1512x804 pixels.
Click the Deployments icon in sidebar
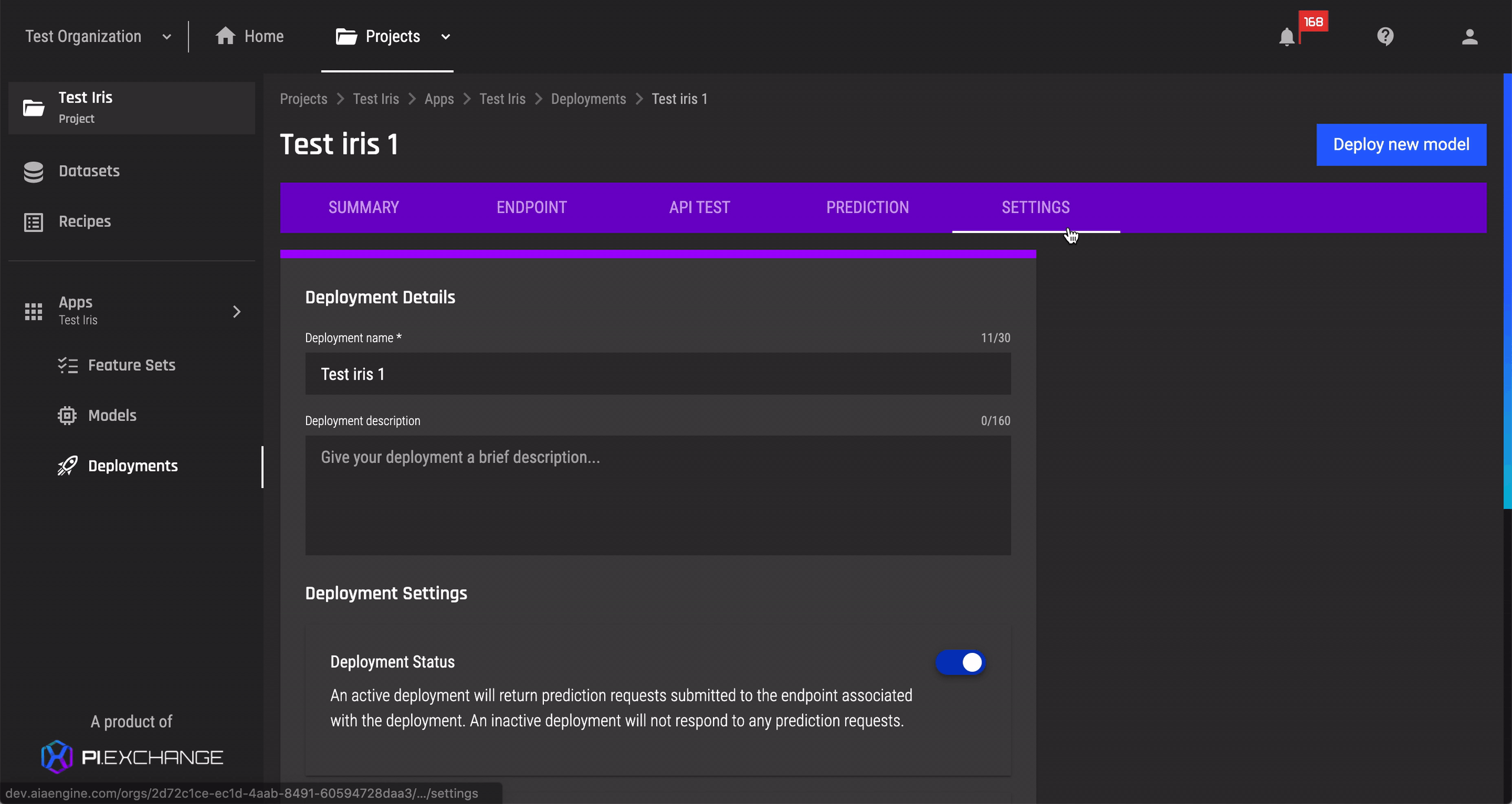pyautogui.click(x=68, y=466)
